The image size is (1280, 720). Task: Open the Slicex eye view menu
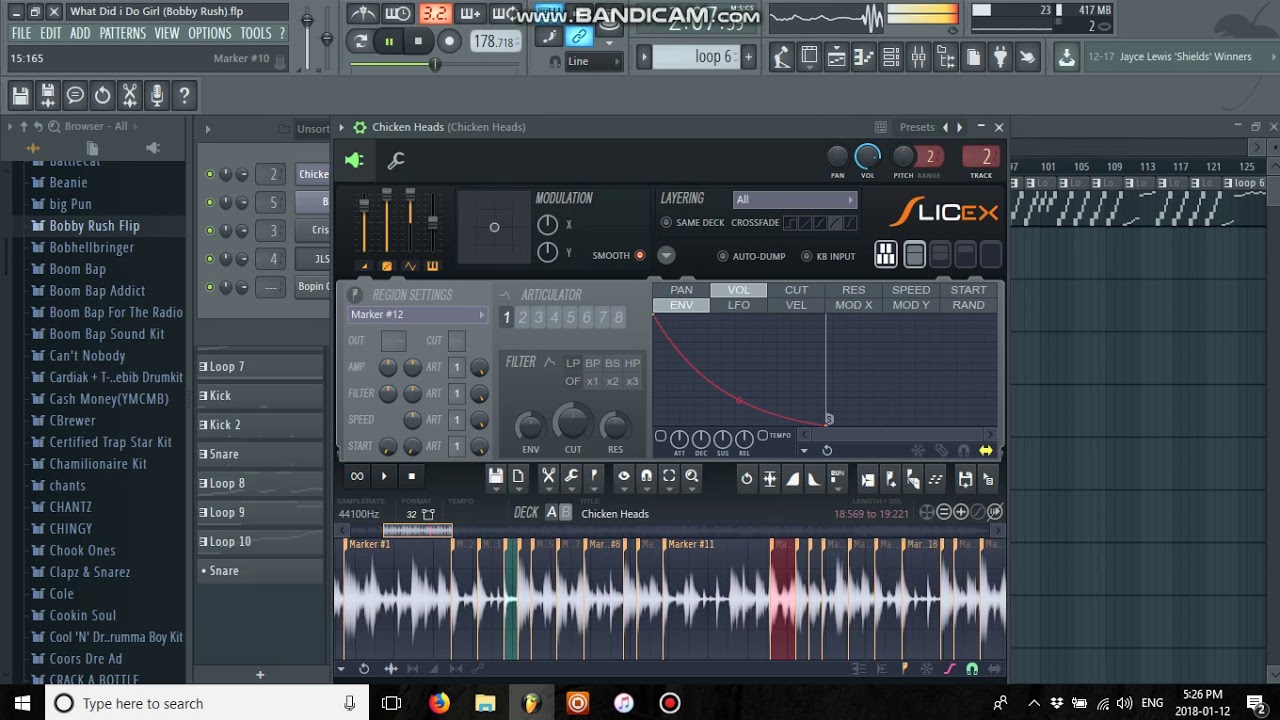pos(624,477)
